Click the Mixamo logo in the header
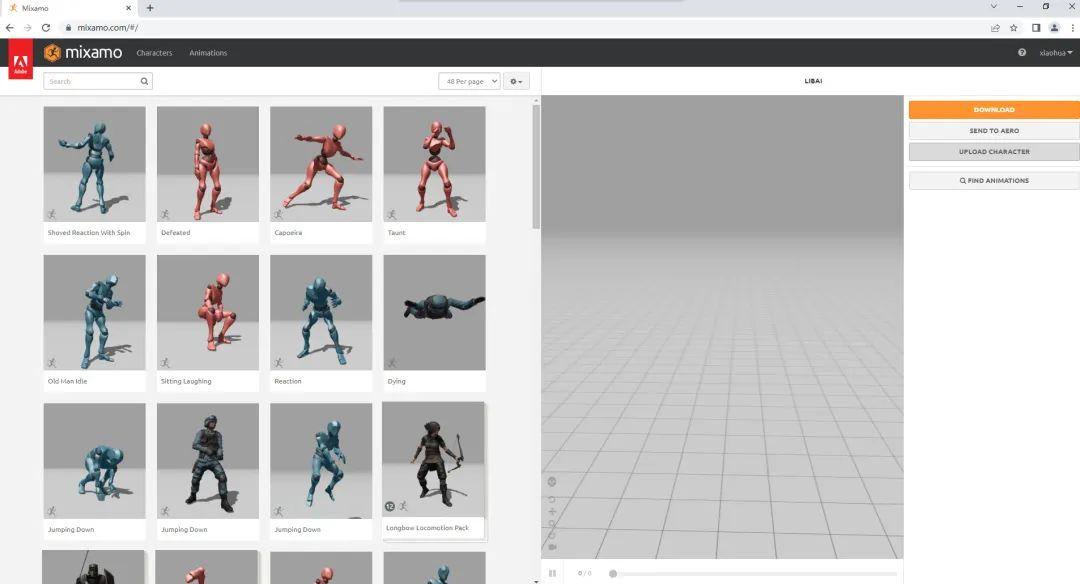This screenshot has width=1080, height=584. coord(83,52)
